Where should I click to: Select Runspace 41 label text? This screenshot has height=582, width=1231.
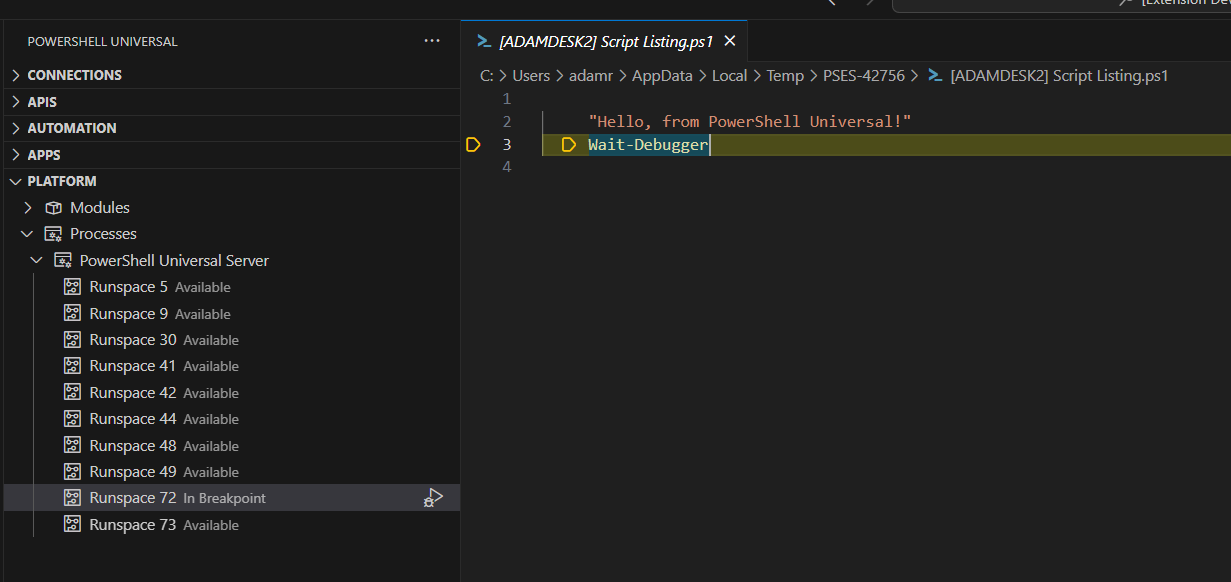tap(133, 366)
